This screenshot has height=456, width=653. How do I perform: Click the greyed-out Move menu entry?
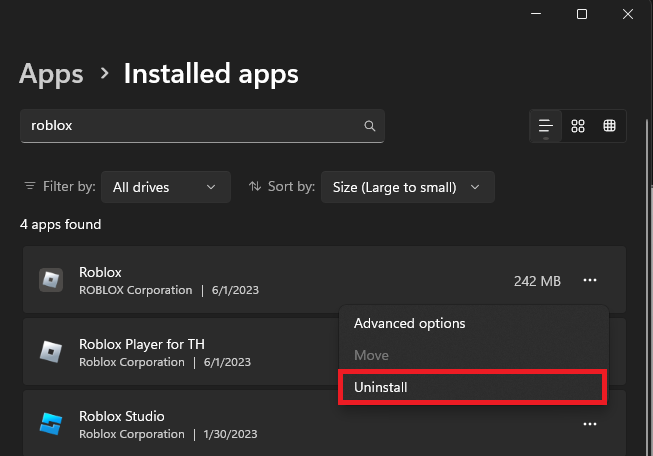[371, 355]
